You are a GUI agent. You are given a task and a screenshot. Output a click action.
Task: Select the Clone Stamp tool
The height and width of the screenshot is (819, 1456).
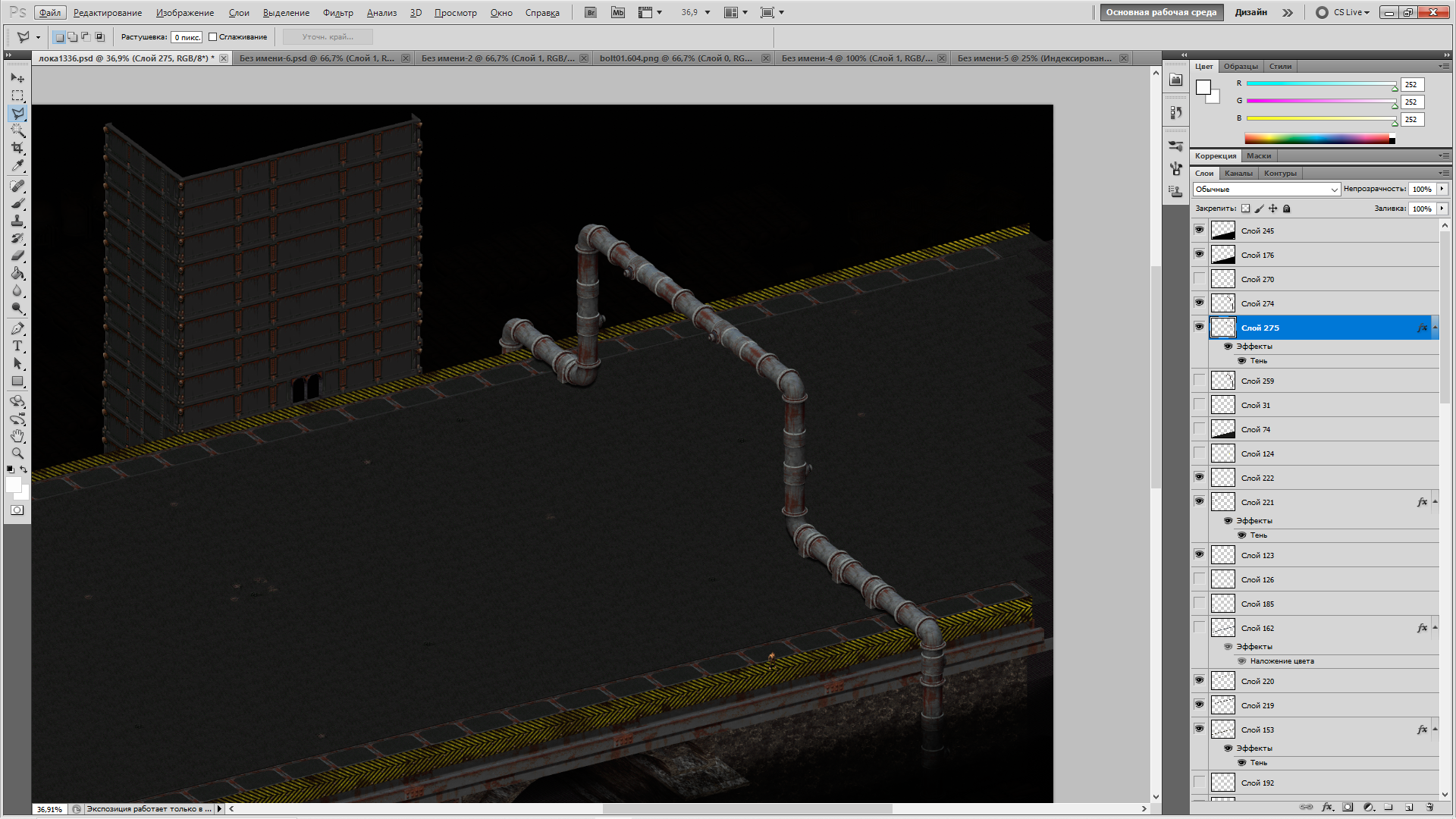tap(17, 221)
